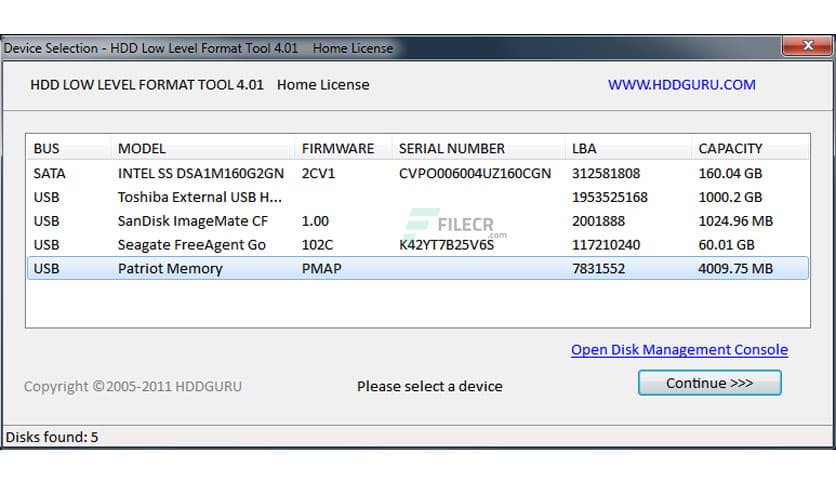Click serial number CVPO006004UZ160CGN
Viewport: 836px width, 484px height.
coord(475,173)
